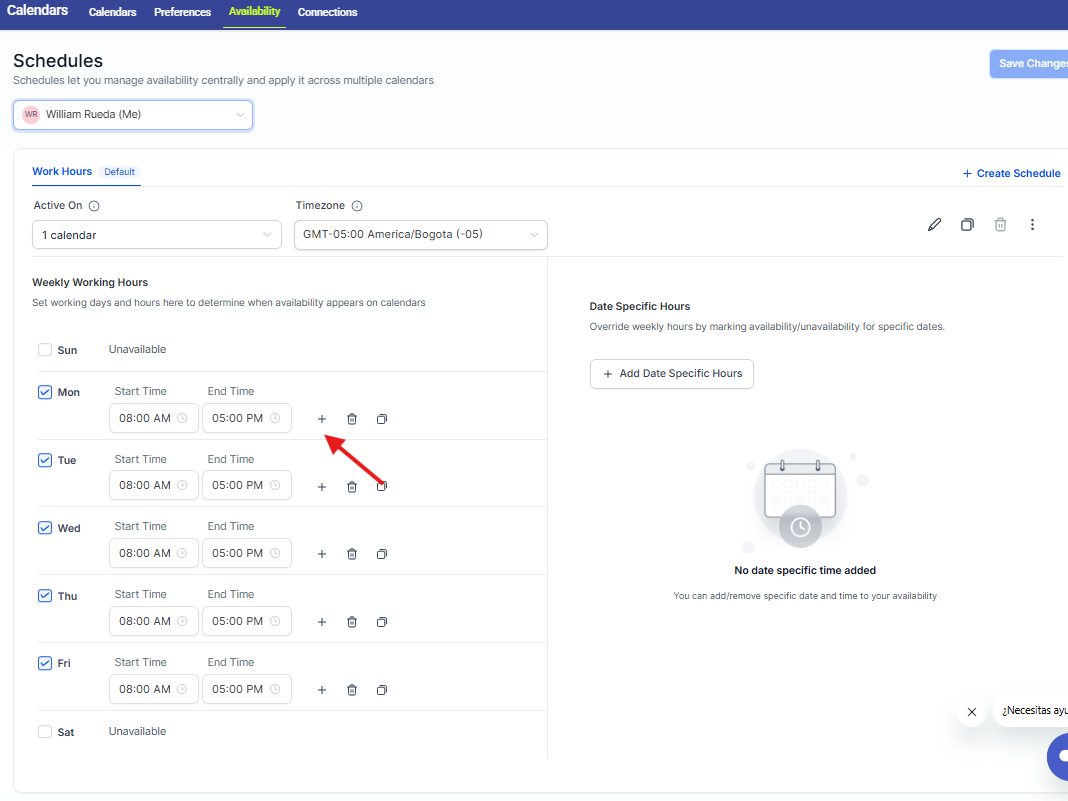The width and height of the screenshot is (1068, 801).
Task: Click the duplicate schedule icon
Action: (967, 225)
